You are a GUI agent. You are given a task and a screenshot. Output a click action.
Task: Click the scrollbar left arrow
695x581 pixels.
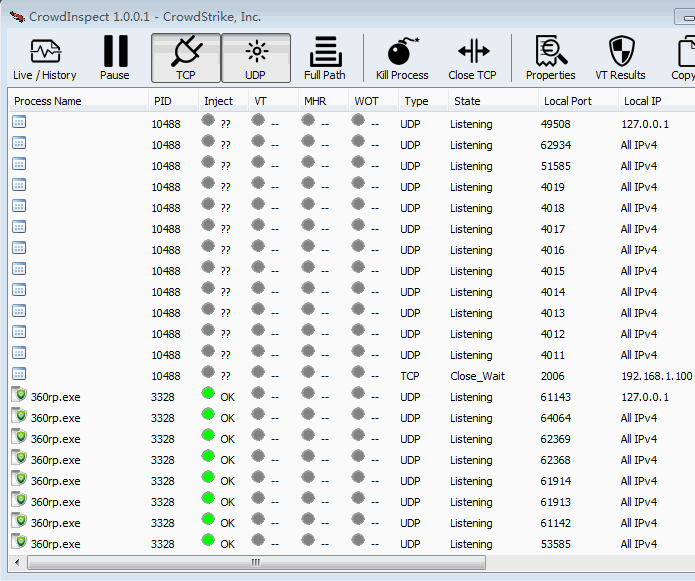coord(19,563)
